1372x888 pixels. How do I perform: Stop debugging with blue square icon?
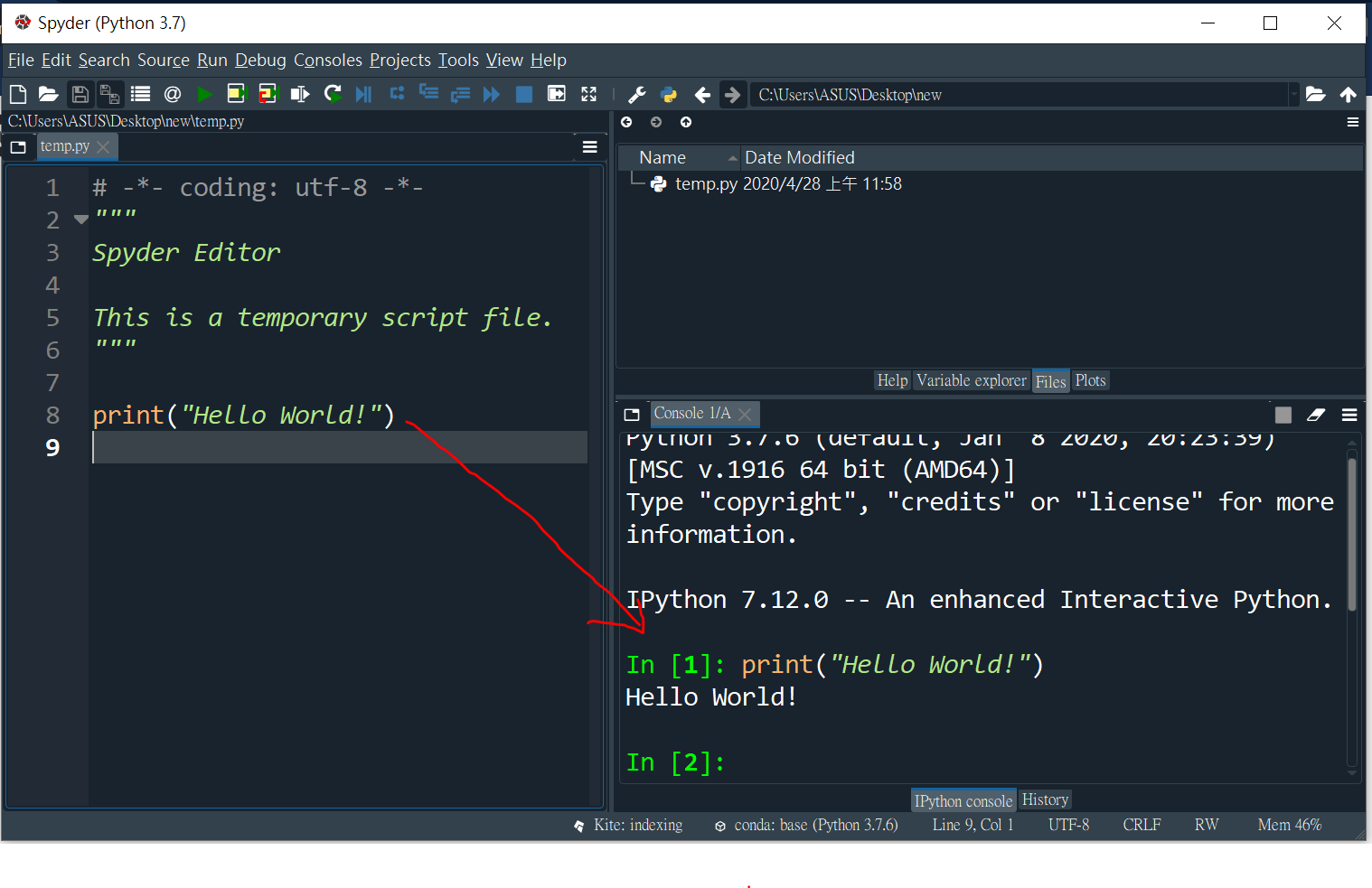pos(524,94)
